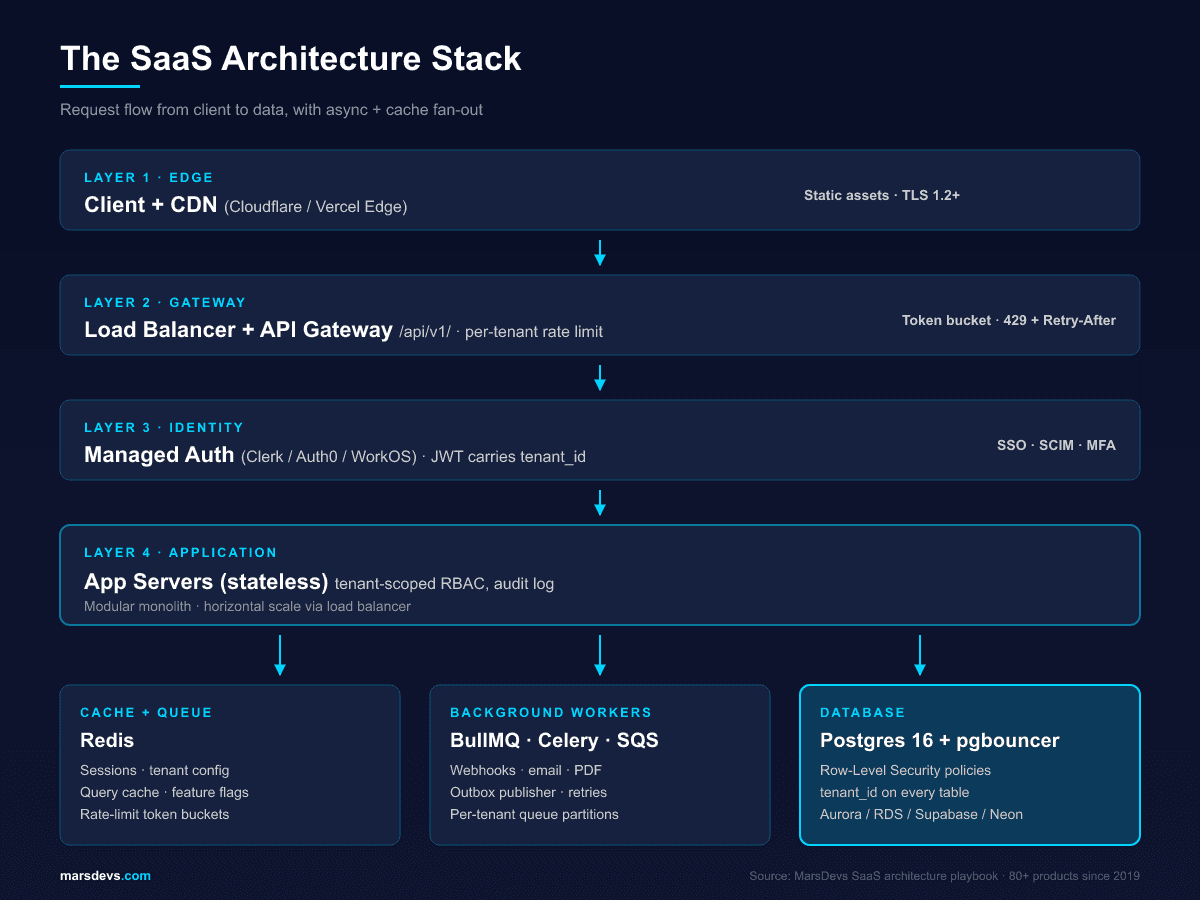Click 'JWT carries tenant_id' text
The image size is (1200, 900).
point(508,457)
